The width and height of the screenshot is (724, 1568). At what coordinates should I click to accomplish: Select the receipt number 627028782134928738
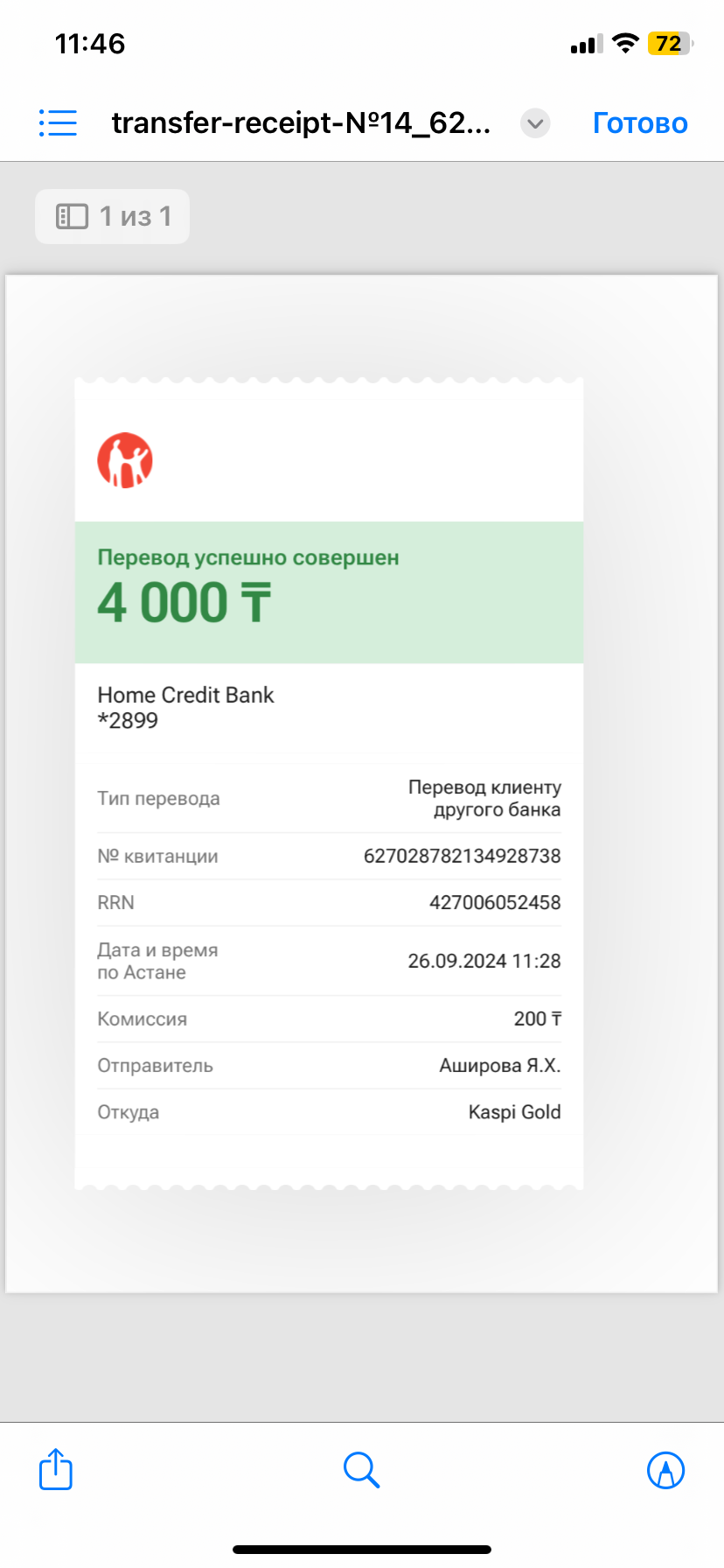(462, 856)
